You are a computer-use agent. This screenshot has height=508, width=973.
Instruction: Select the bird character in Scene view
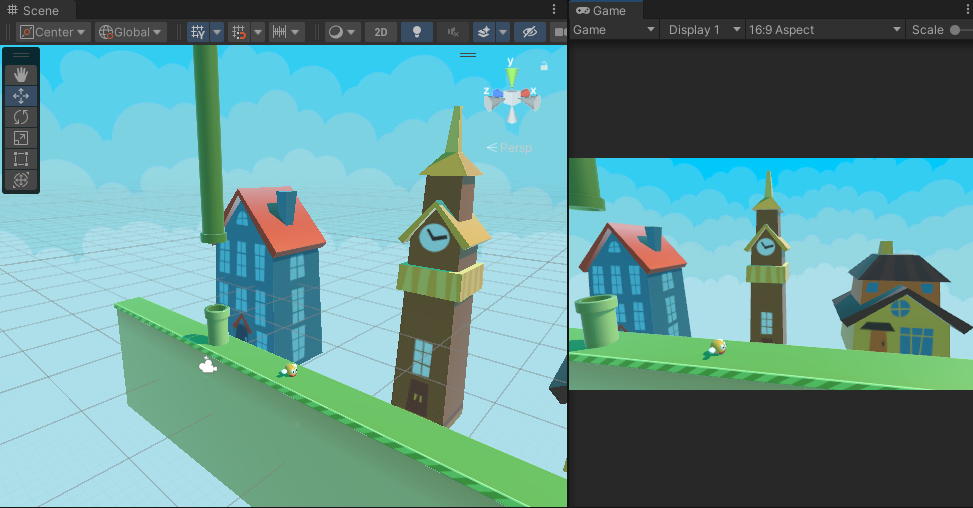(290, 370)
